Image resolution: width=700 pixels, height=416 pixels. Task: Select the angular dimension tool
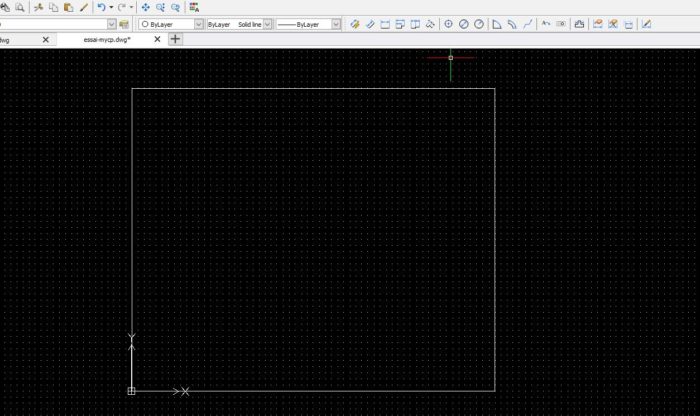pos(496,24)
